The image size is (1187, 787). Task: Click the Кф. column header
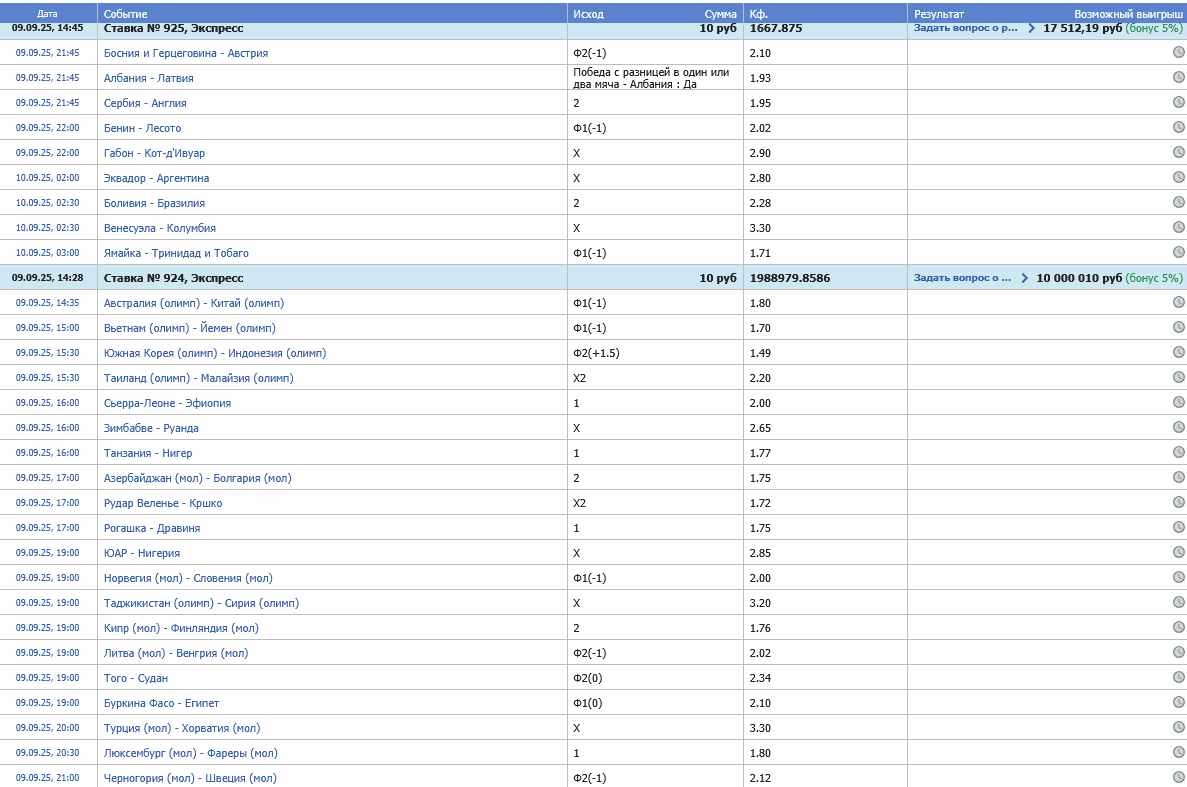pos(758,14)
